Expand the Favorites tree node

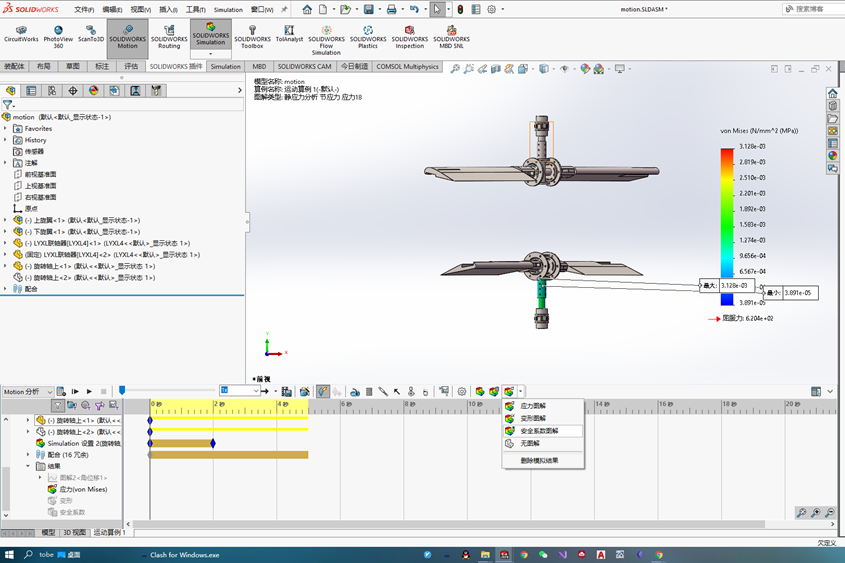(x=5, y=128)
